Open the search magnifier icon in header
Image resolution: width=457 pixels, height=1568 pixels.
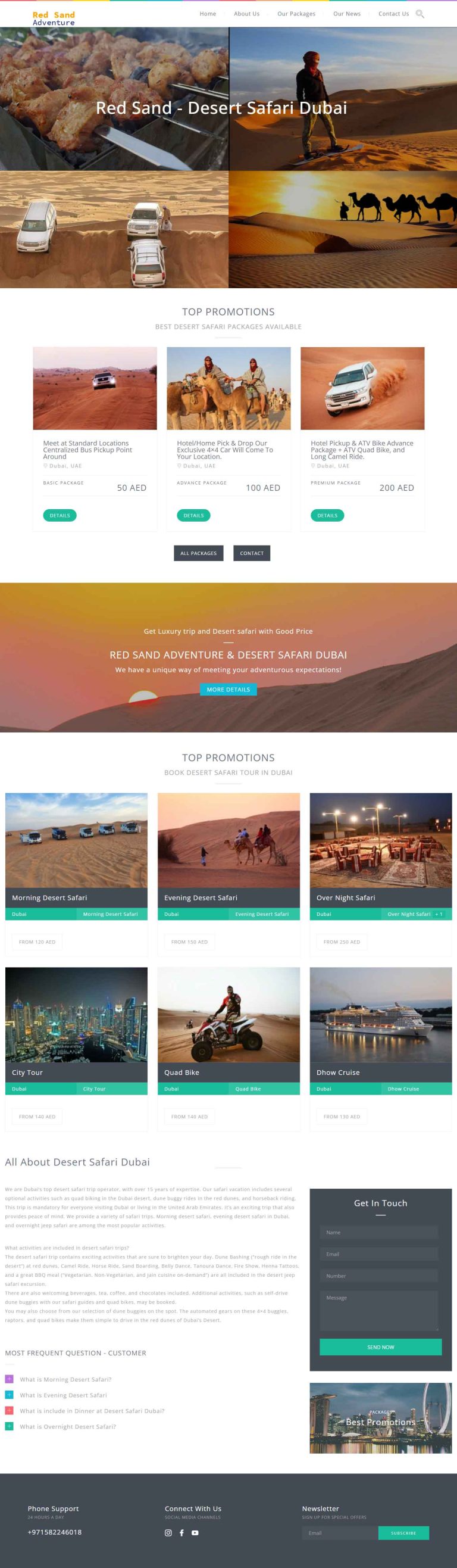(420, 13)
